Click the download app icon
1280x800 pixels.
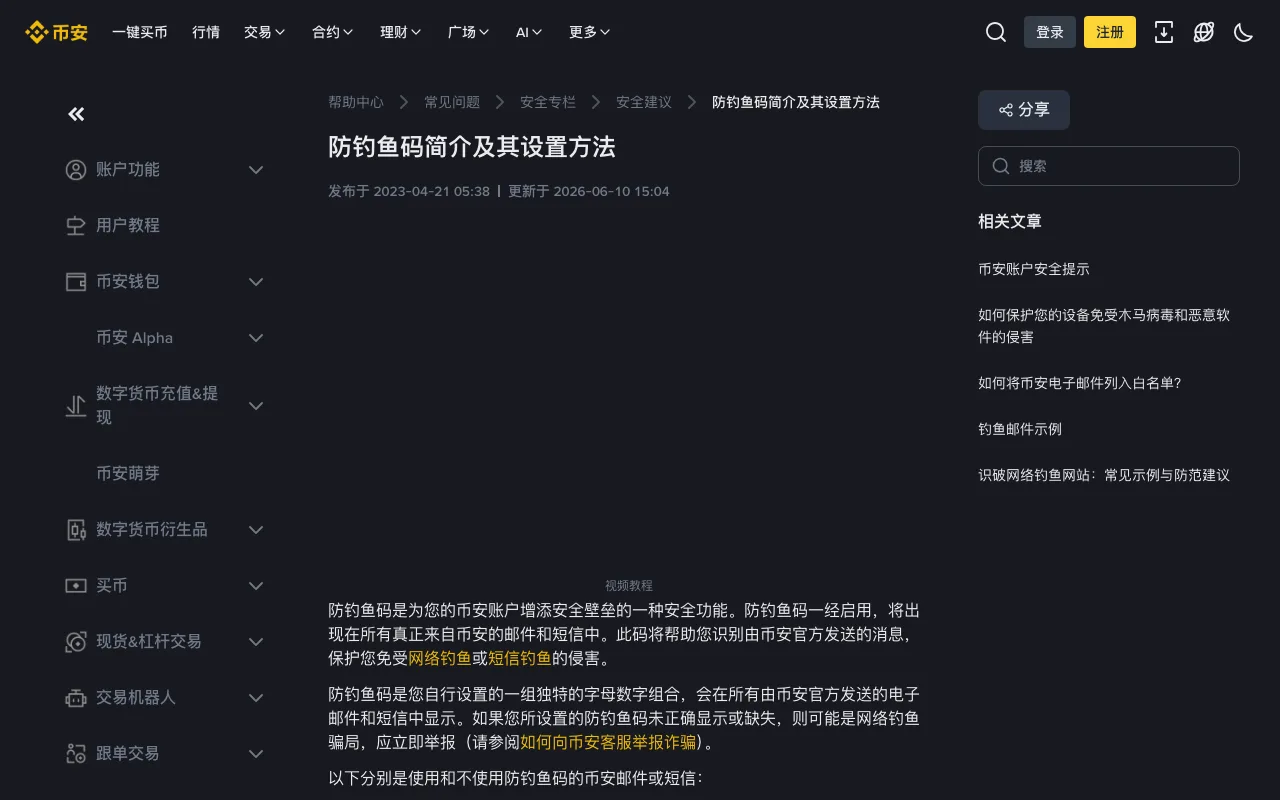click(1164, 32)
